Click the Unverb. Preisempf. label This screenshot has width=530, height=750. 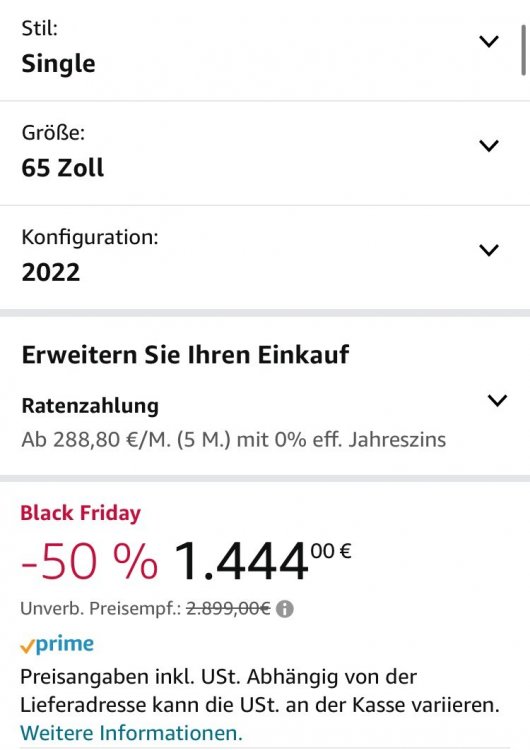pos(100,609)
